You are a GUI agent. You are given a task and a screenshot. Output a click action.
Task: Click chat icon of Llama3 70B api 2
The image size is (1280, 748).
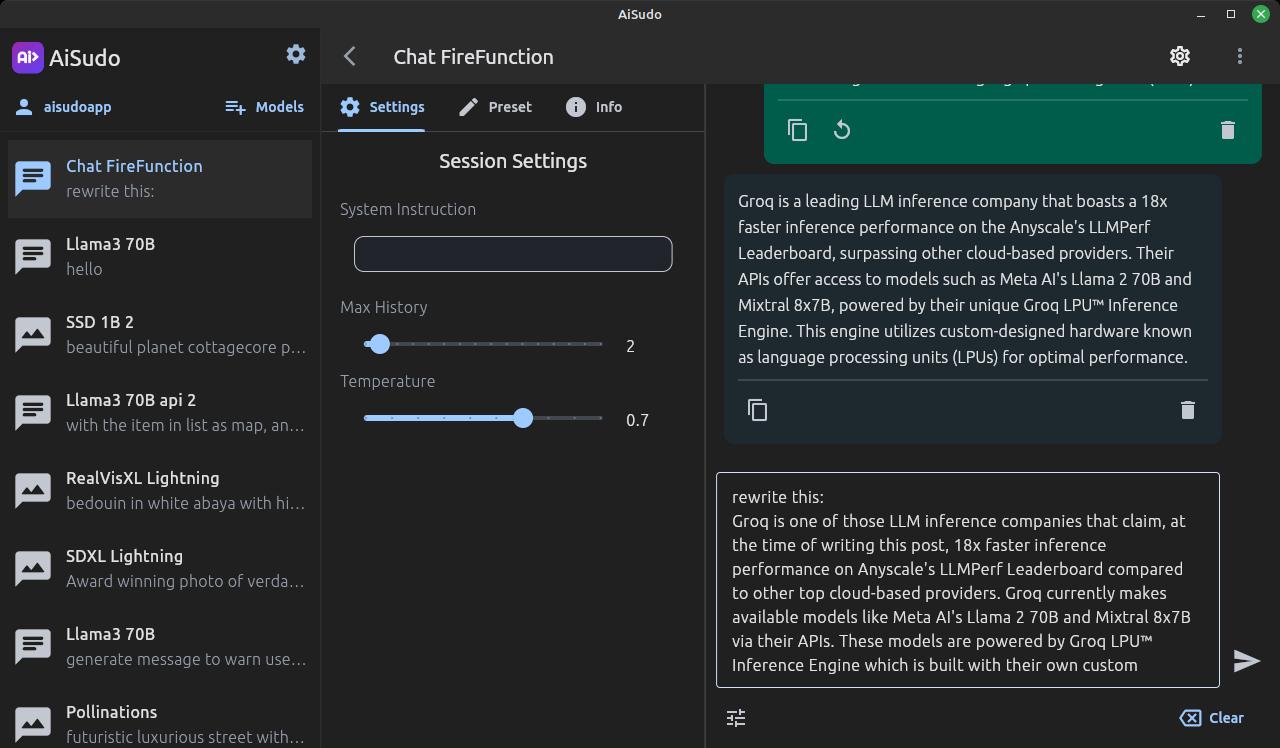[x=33, y=413]
